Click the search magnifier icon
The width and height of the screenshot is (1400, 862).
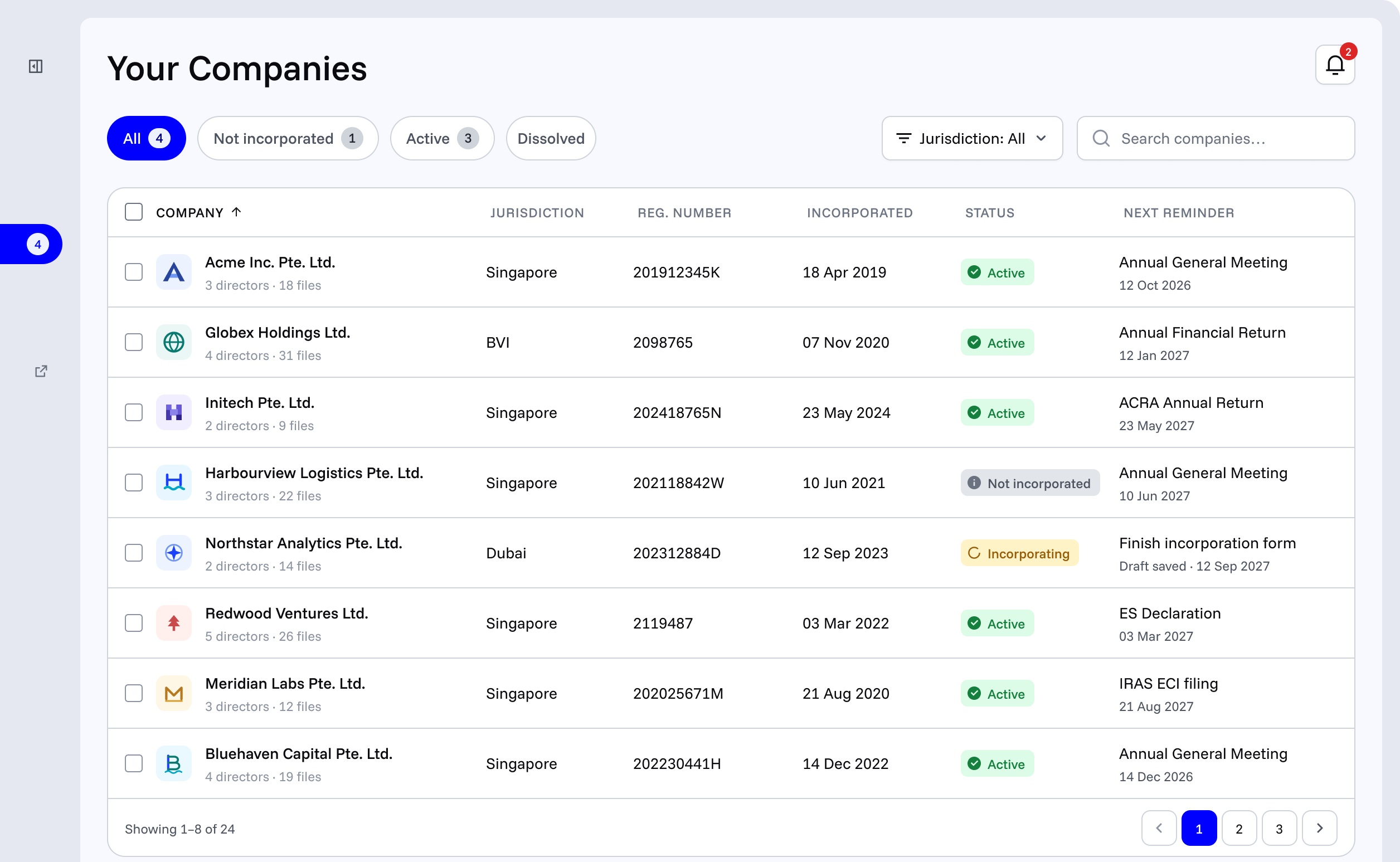tap(1101, 139)
